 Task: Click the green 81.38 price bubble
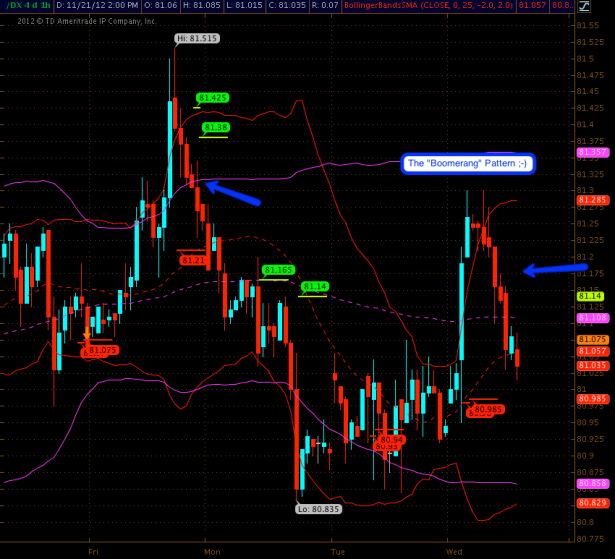pos(215,128)
